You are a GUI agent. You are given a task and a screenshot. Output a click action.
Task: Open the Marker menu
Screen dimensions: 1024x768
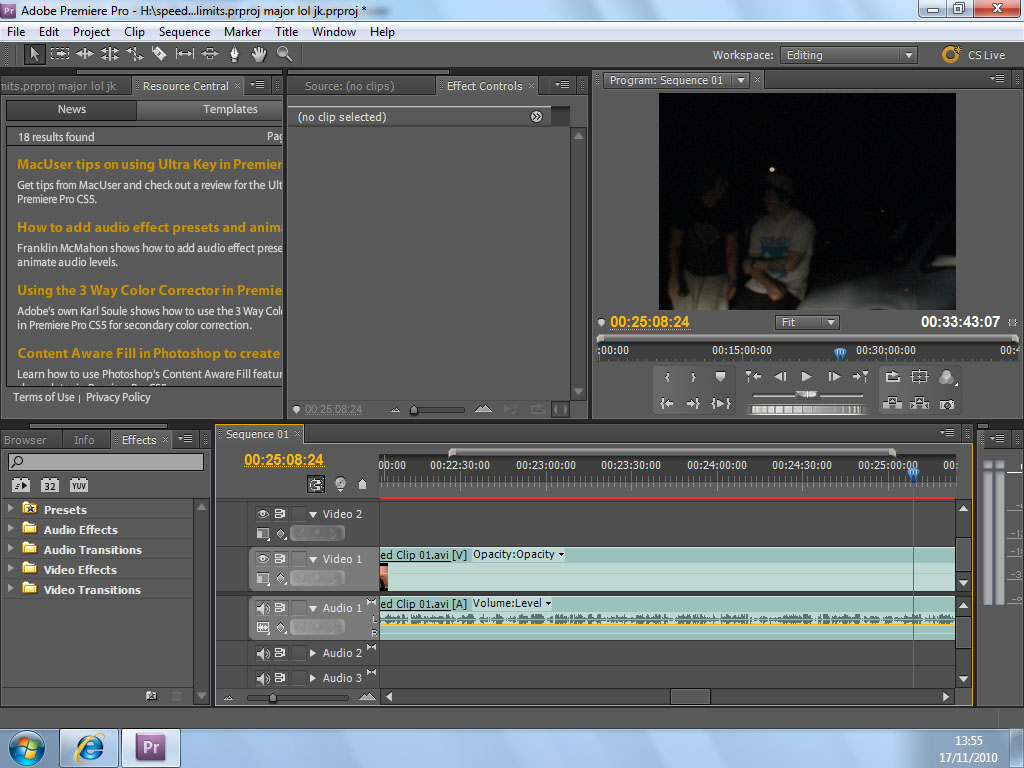[242, 32]
